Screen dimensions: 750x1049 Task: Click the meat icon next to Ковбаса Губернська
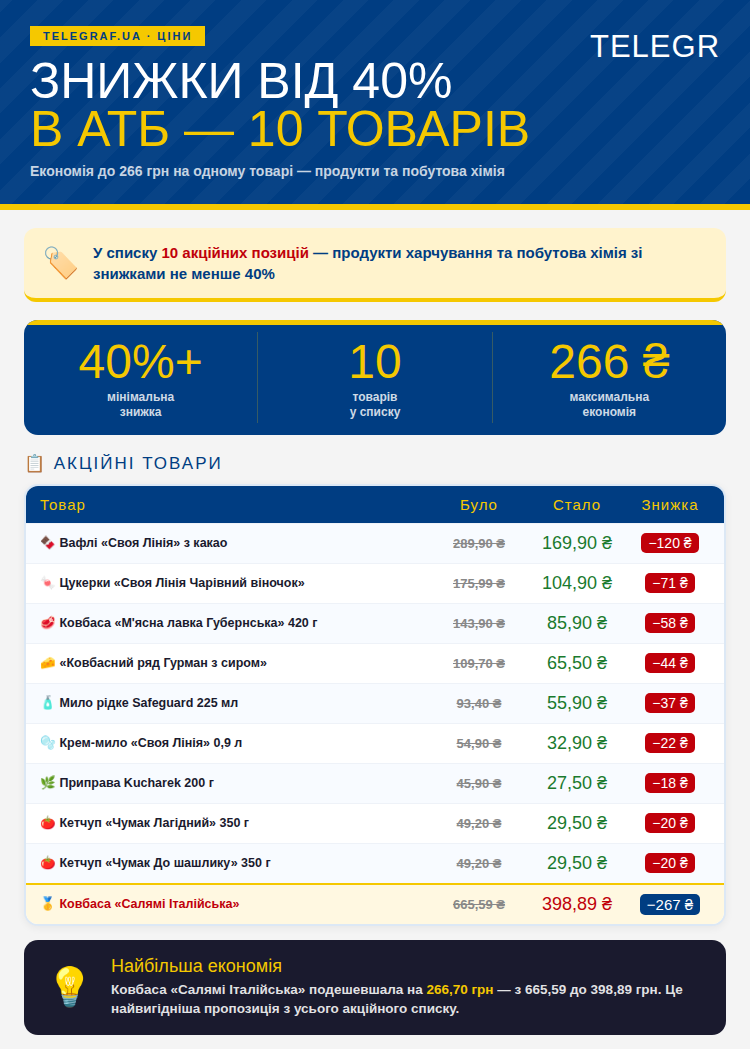[x=47, y=623]
